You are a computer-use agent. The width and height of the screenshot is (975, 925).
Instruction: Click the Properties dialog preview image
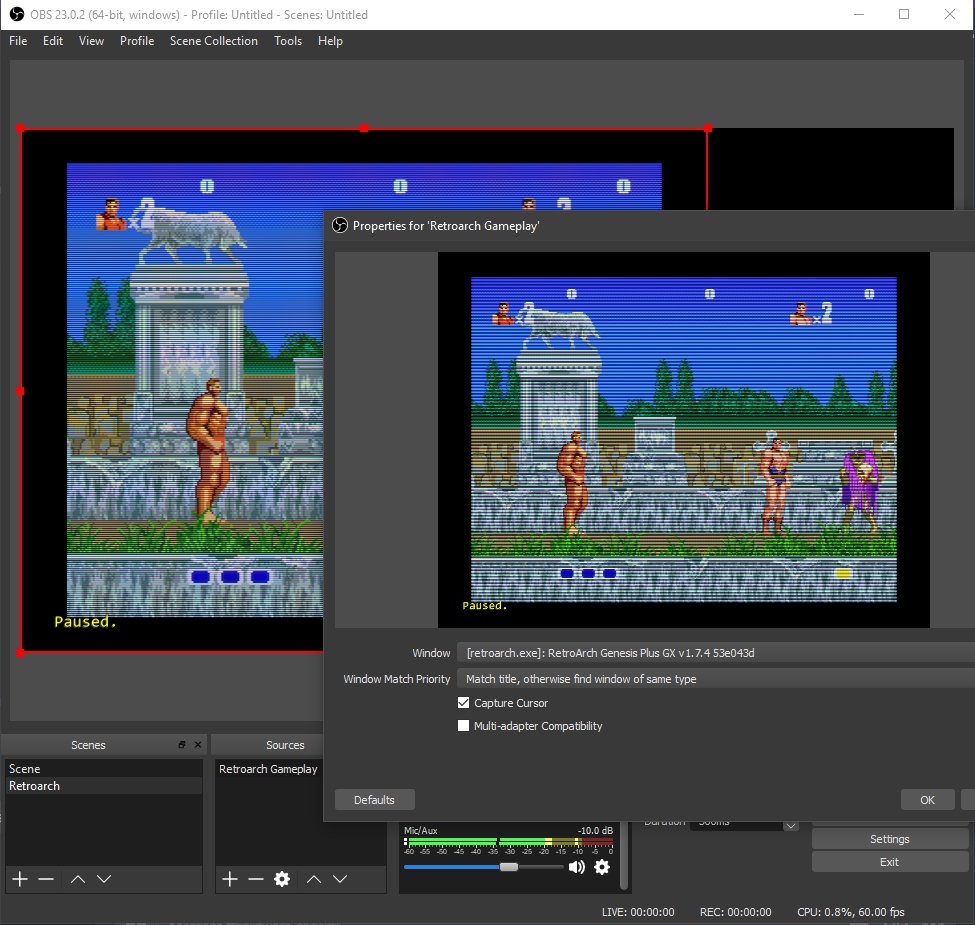point(683,439)
